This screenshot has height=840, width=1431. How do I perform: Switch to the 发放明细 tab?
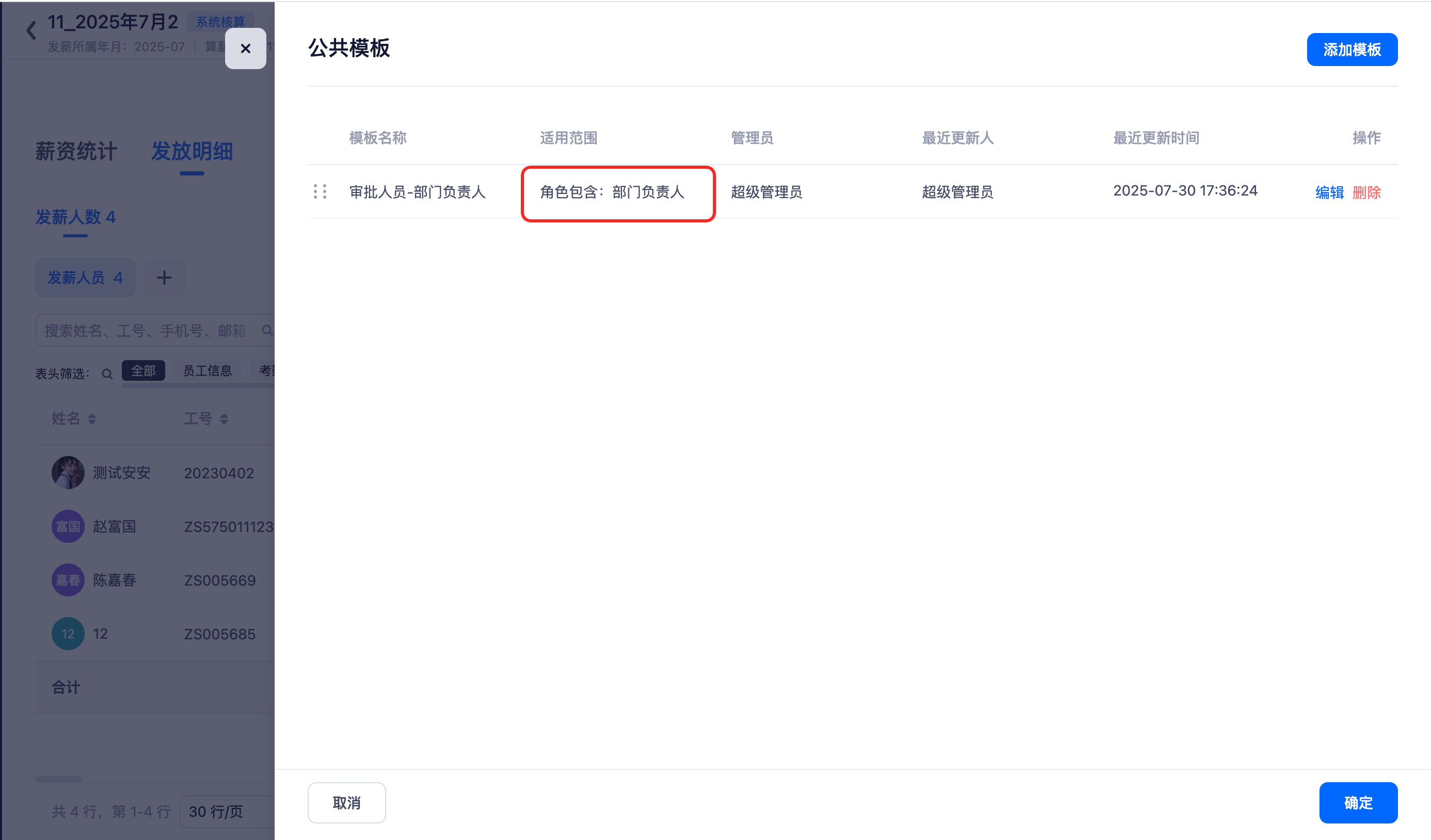[x=192, y=152]
